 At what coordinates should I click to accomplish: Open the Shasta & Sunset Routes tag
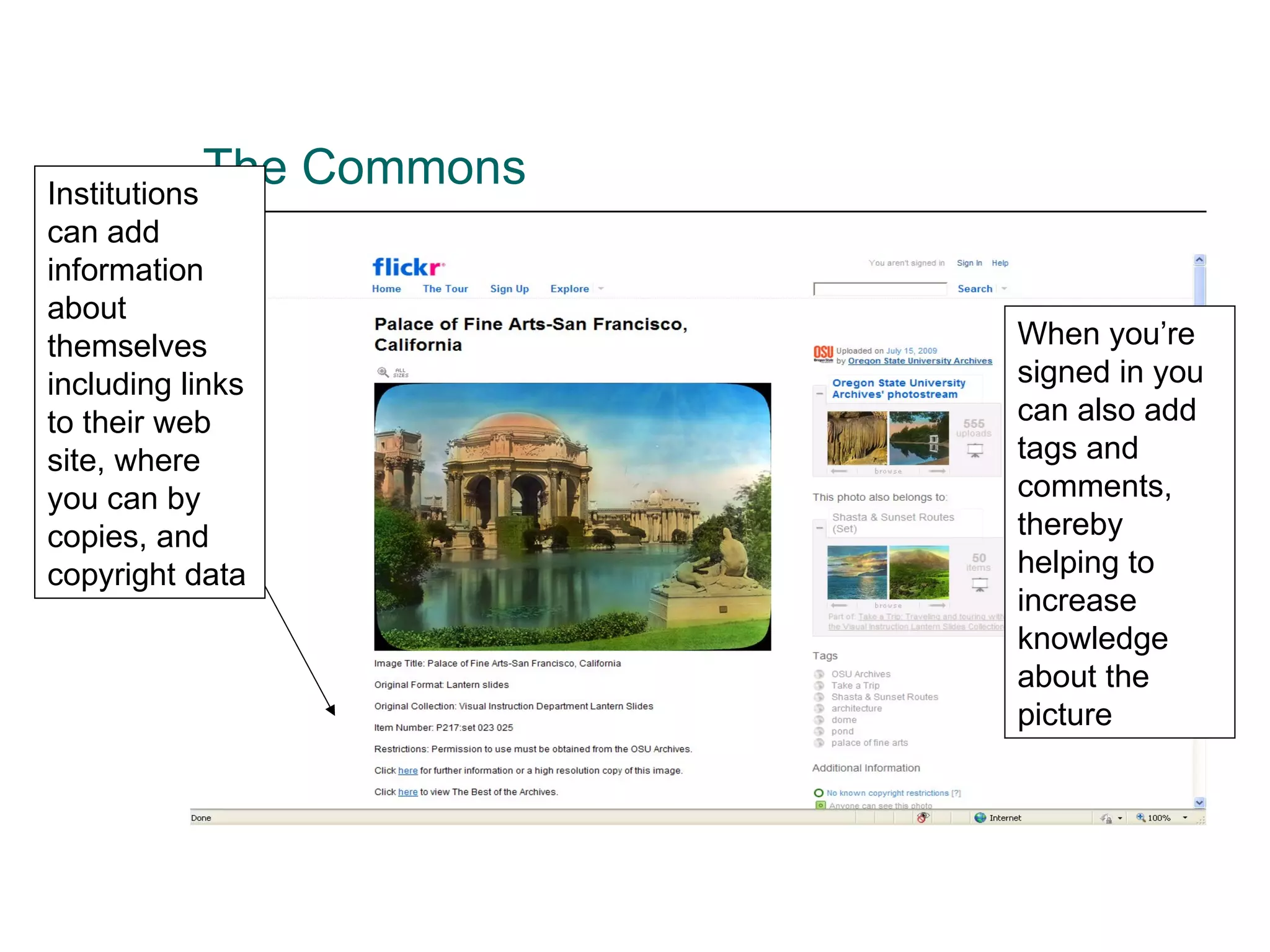point(884,697)
